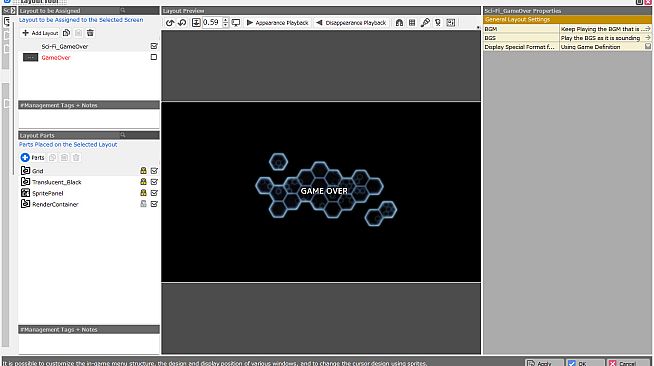Delete the selected layout with trash icon
Viewport: 654px width, 366px height.
pyautogui.click(x=90, y=33)
